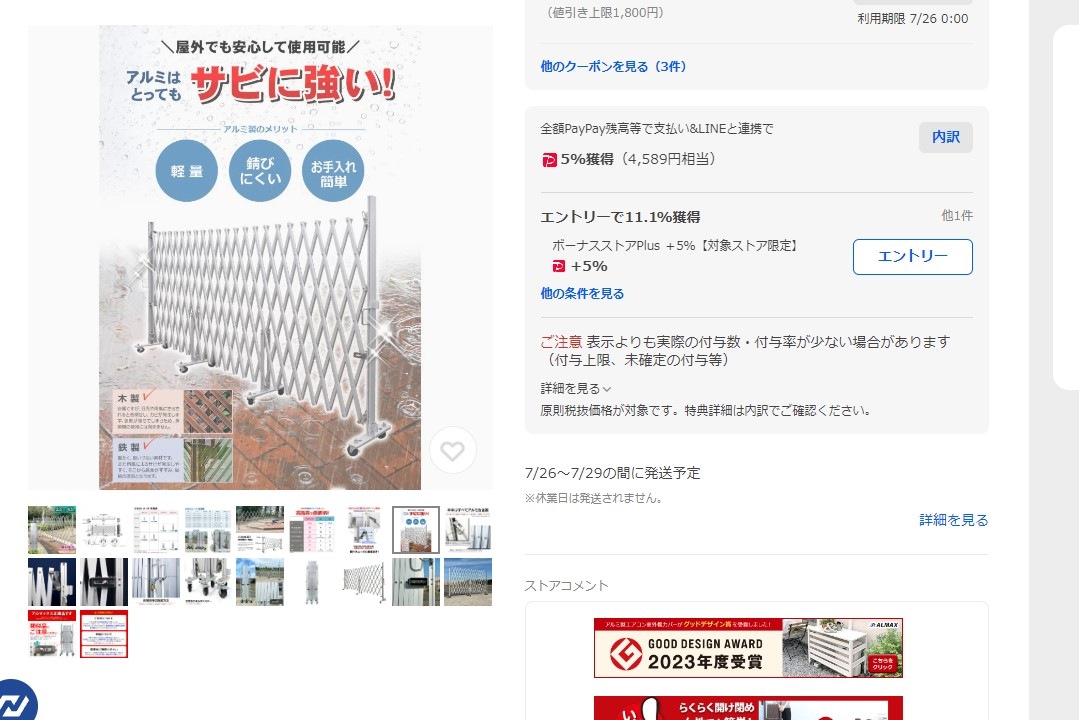
Task: Select the caster wheels thumbnail
Action: (x=208, y=582)
